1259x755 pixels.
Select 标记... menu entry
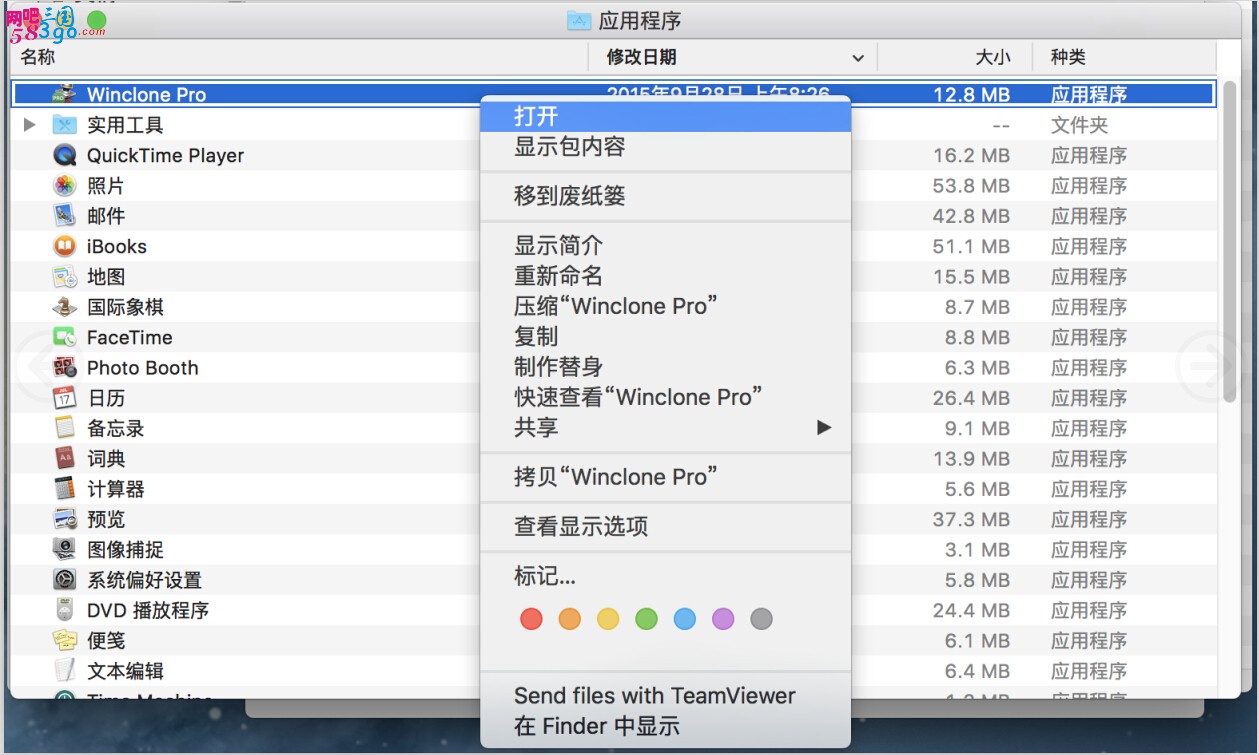(x=665, y=576)
